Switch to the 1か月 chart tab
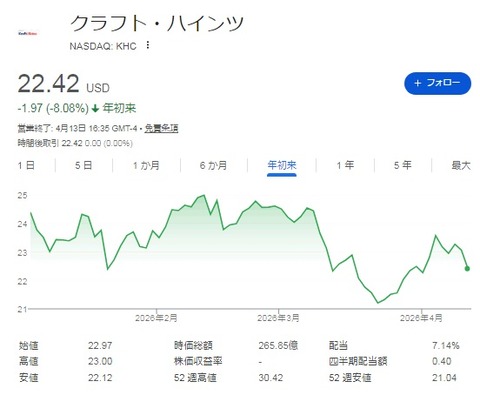The image size is (480, 395). click(x=146, y=165)
